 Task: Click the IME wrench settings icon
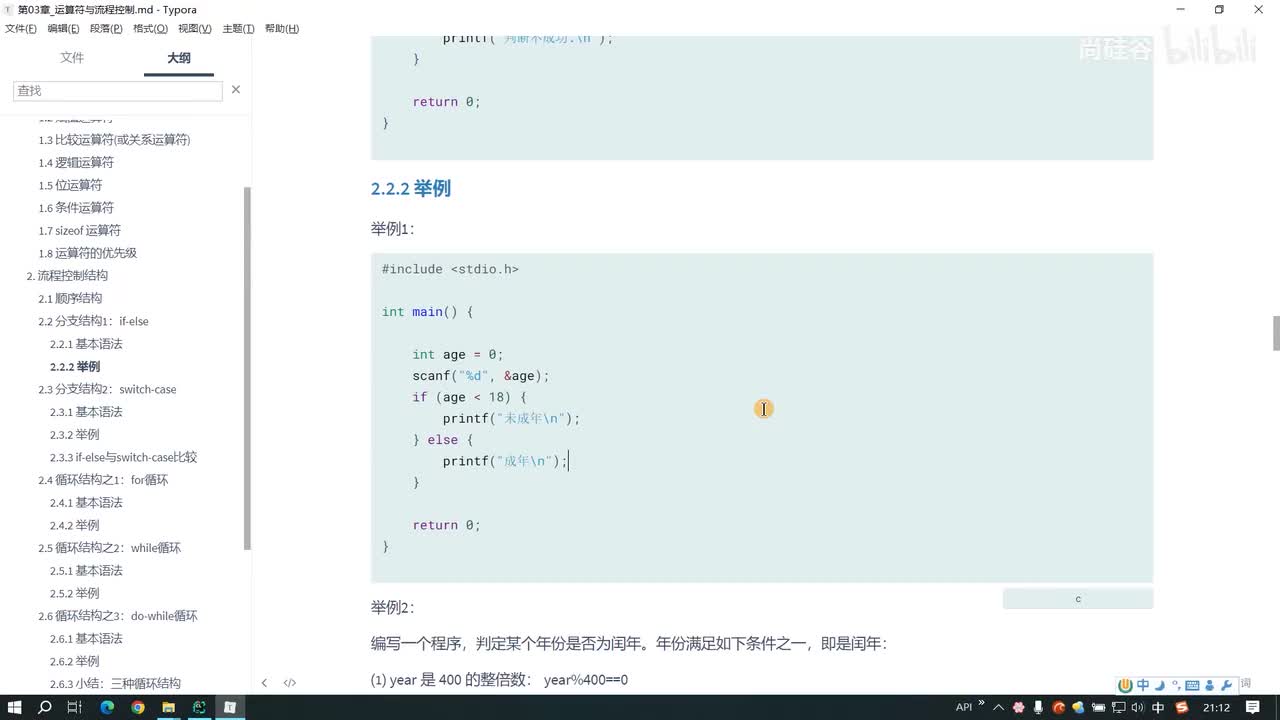click(1226, 685)
